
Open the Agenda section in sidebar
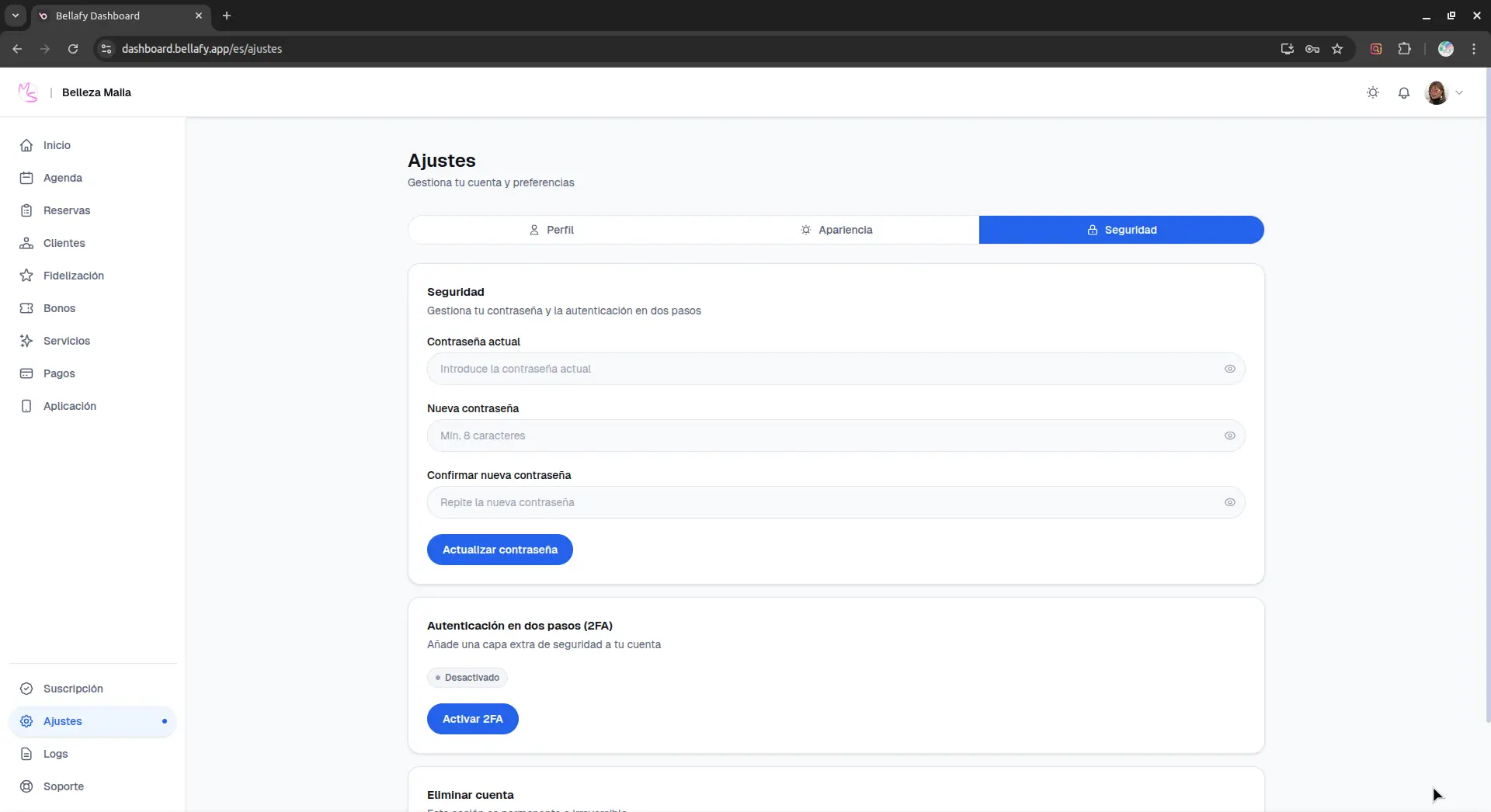[63, 178]
